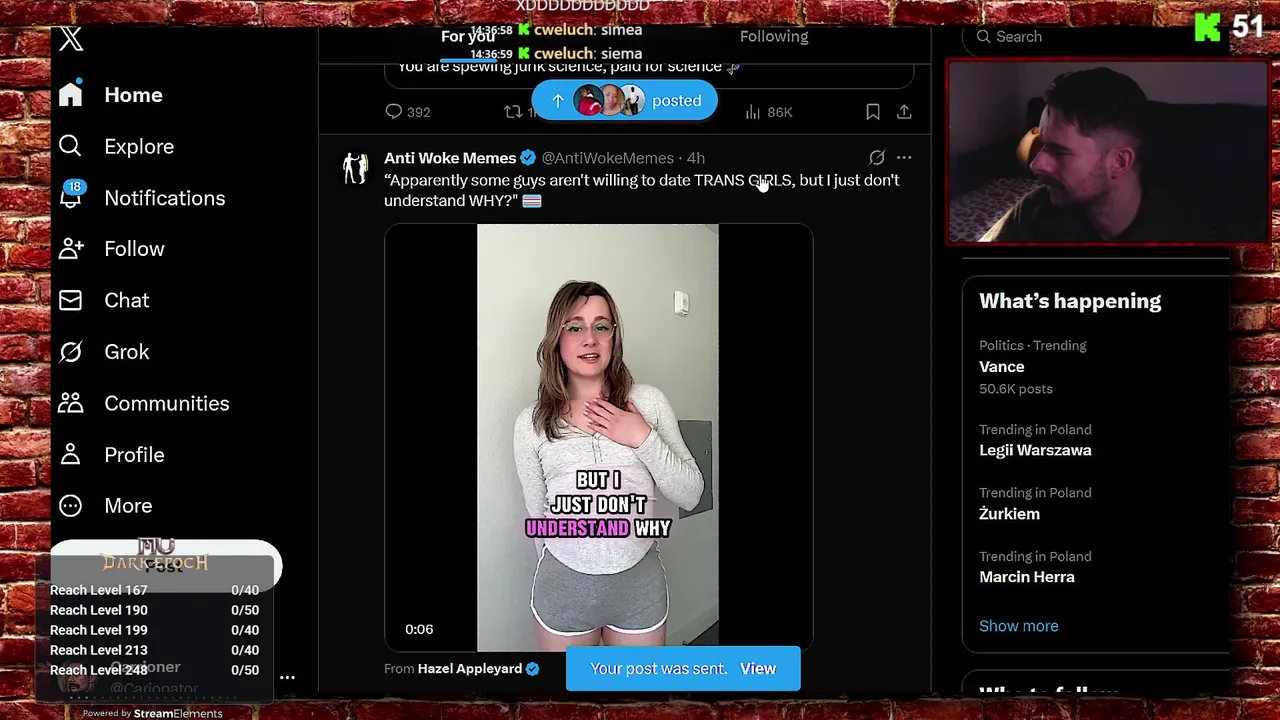Screen dimensions: 1280x720
Task: Play the embedded post video
Action: [x=598, y=437]
